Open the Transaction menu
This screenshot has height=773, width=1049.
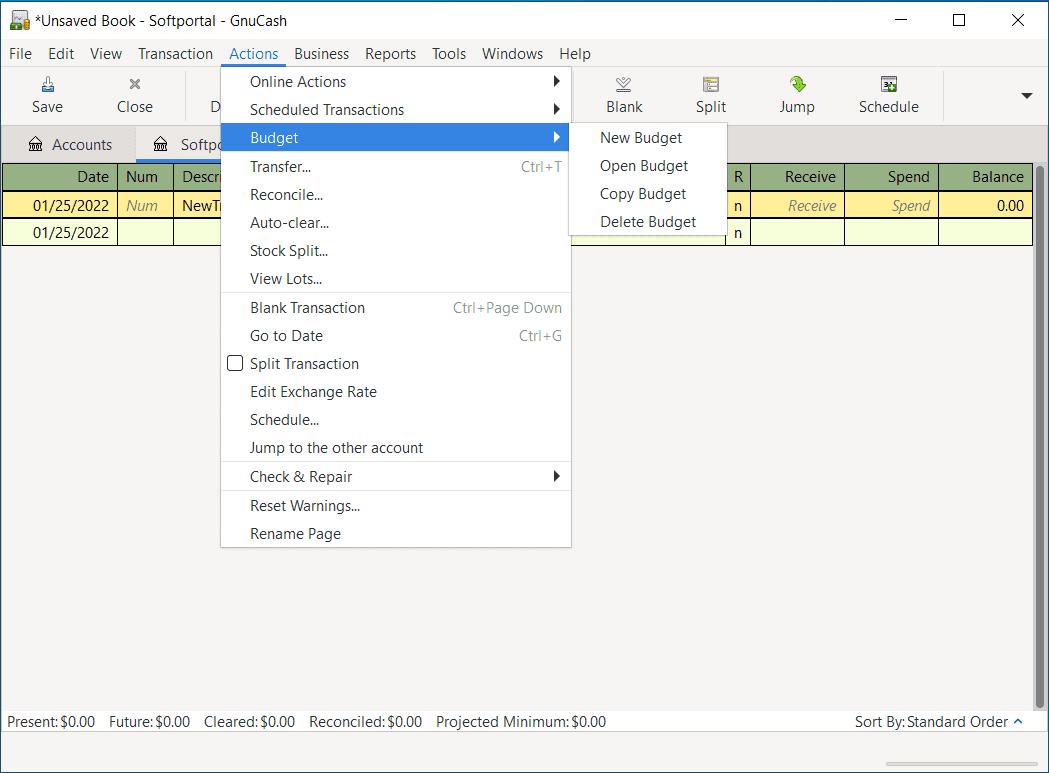(x=175, y=54)
